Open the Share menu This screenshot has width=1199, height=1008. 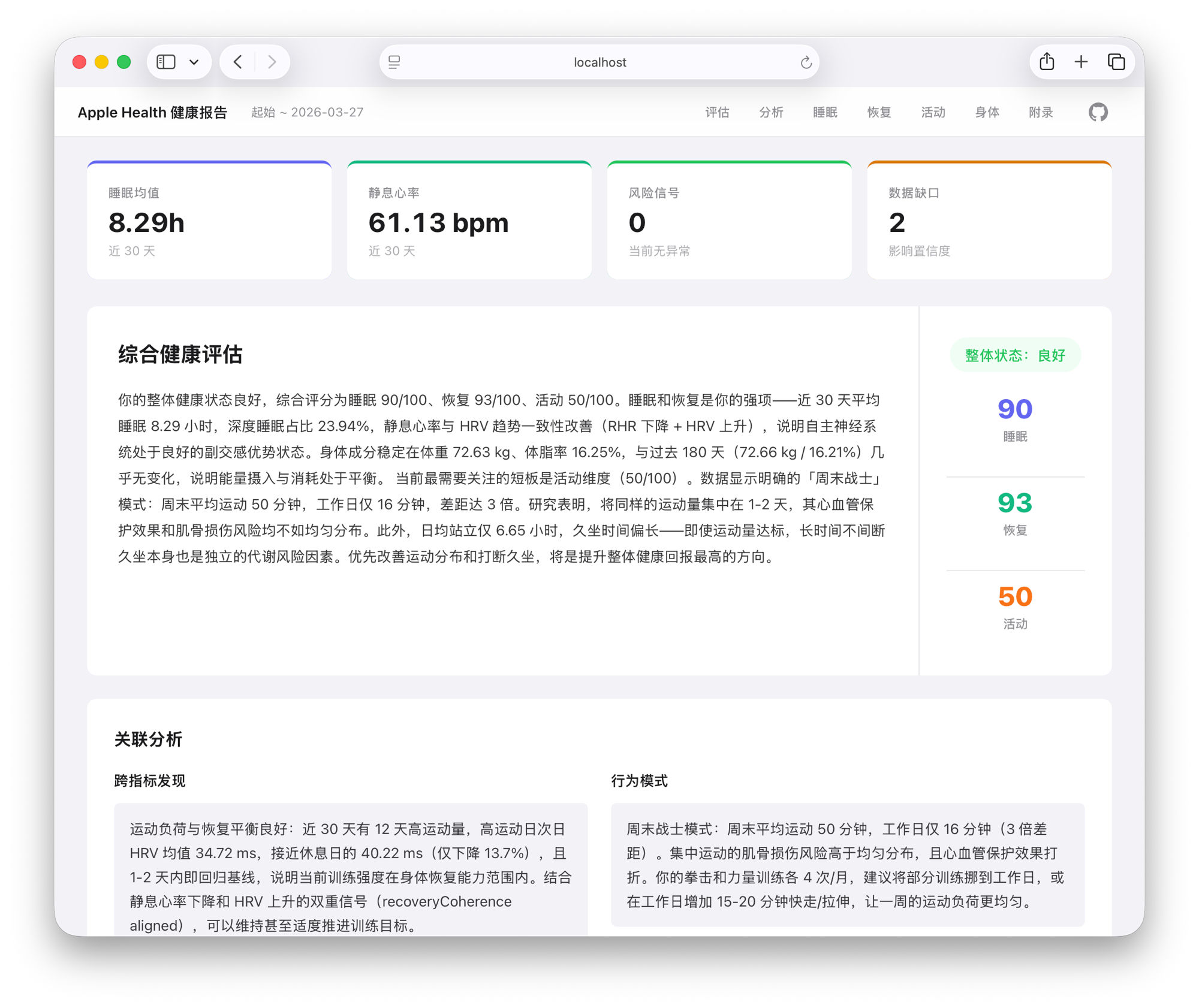pos(1047,62)
